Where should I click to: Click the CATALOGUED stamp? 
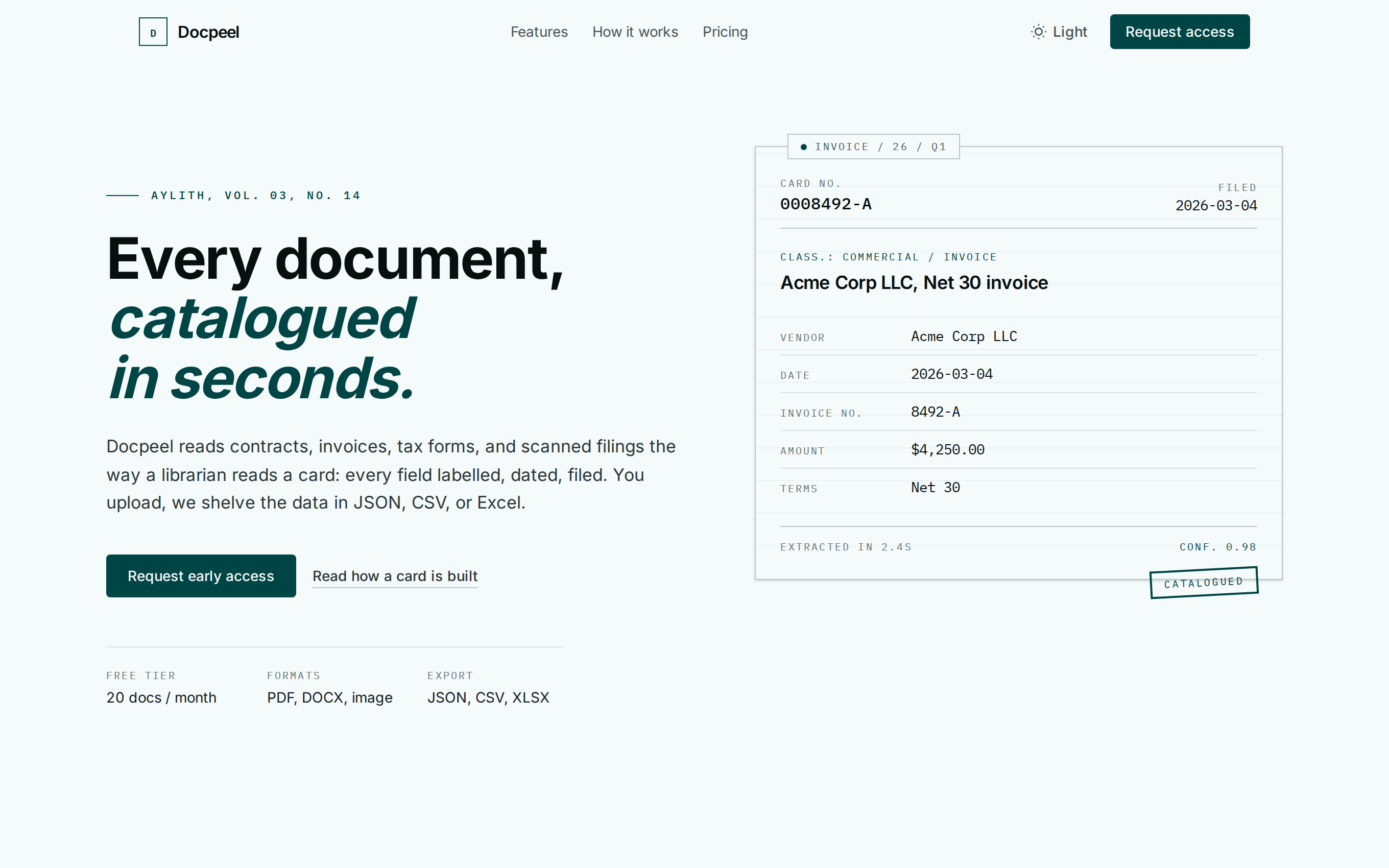coord(1204,583)
